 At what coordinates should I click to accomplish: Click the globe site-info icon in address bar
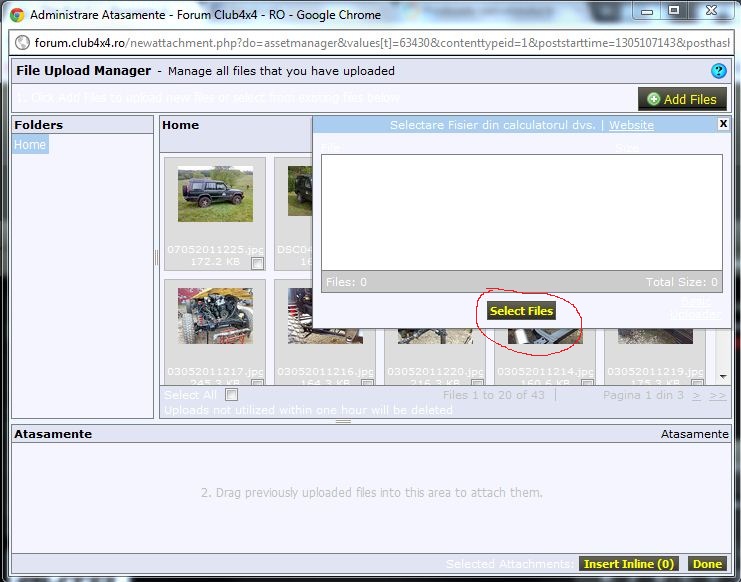pyautogui.click(x=22, y=43)
